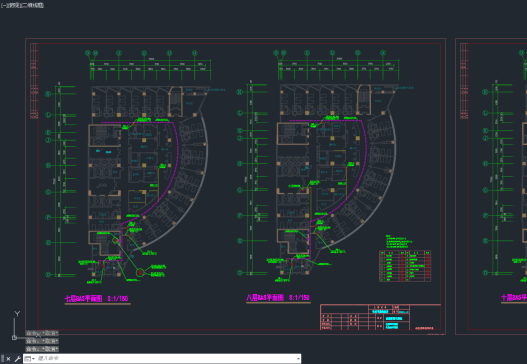Image resolution: width=527 pixels, height=364 pixels.
Task: Select the legend table in the drawing
Action: click(x=405, y=266)
